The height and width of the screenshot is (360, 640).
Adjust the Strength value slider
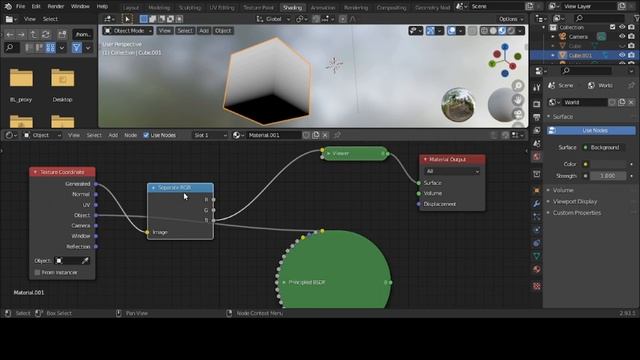(x=608, y=176)
